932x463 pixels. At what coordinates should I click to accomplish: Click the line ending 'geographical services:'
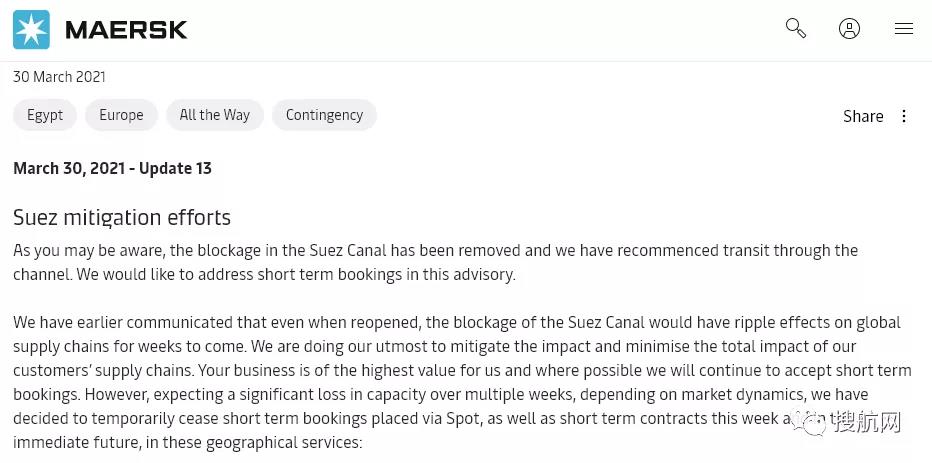pyautogui.click(x=188, y=442)
